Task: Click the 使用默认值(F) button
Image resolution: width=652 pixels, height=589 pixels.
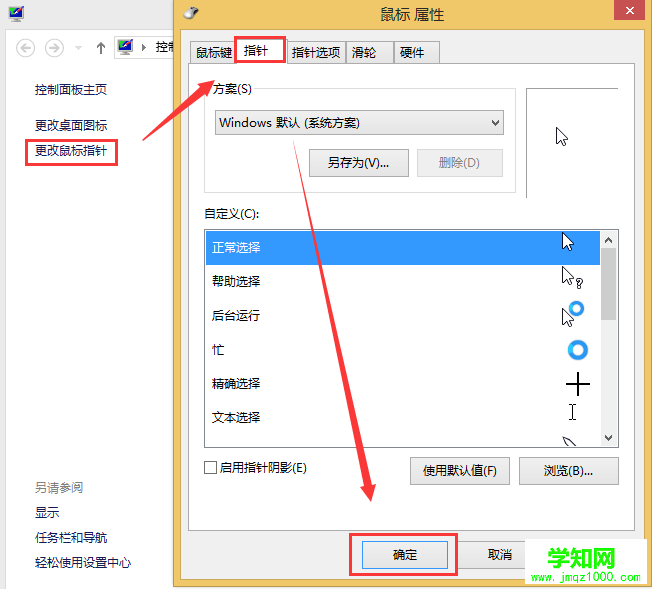Action: coord(459,471)
